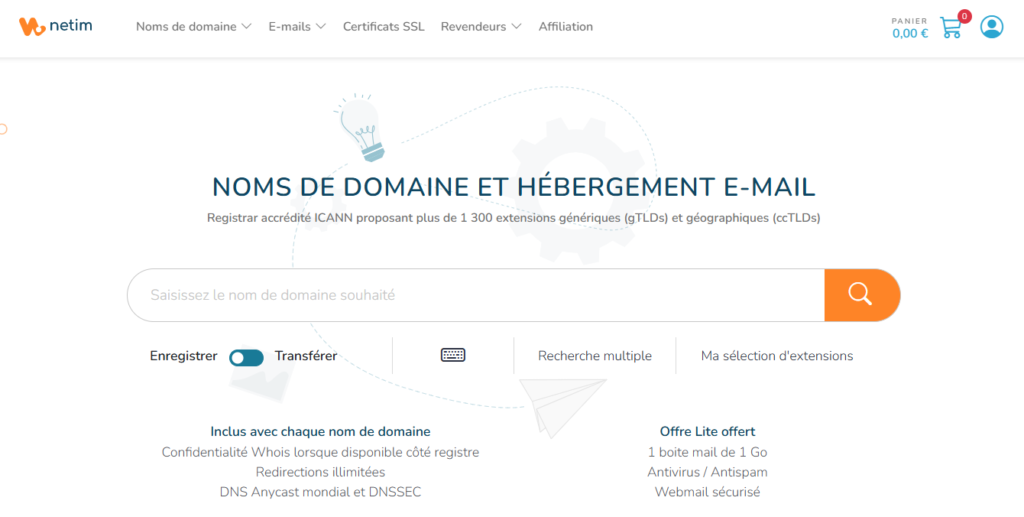Click the Inclus avec chaque nom de domaine heading
Image resolution: width=1024 pixels, height=517 pixels.
[320, 432]
